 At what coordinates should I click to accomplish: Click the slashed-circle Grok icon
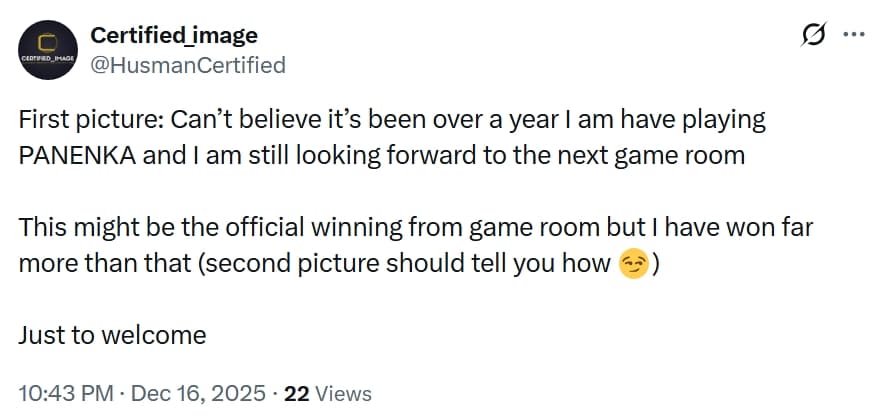pyautogui.click(x=814, y=37)
